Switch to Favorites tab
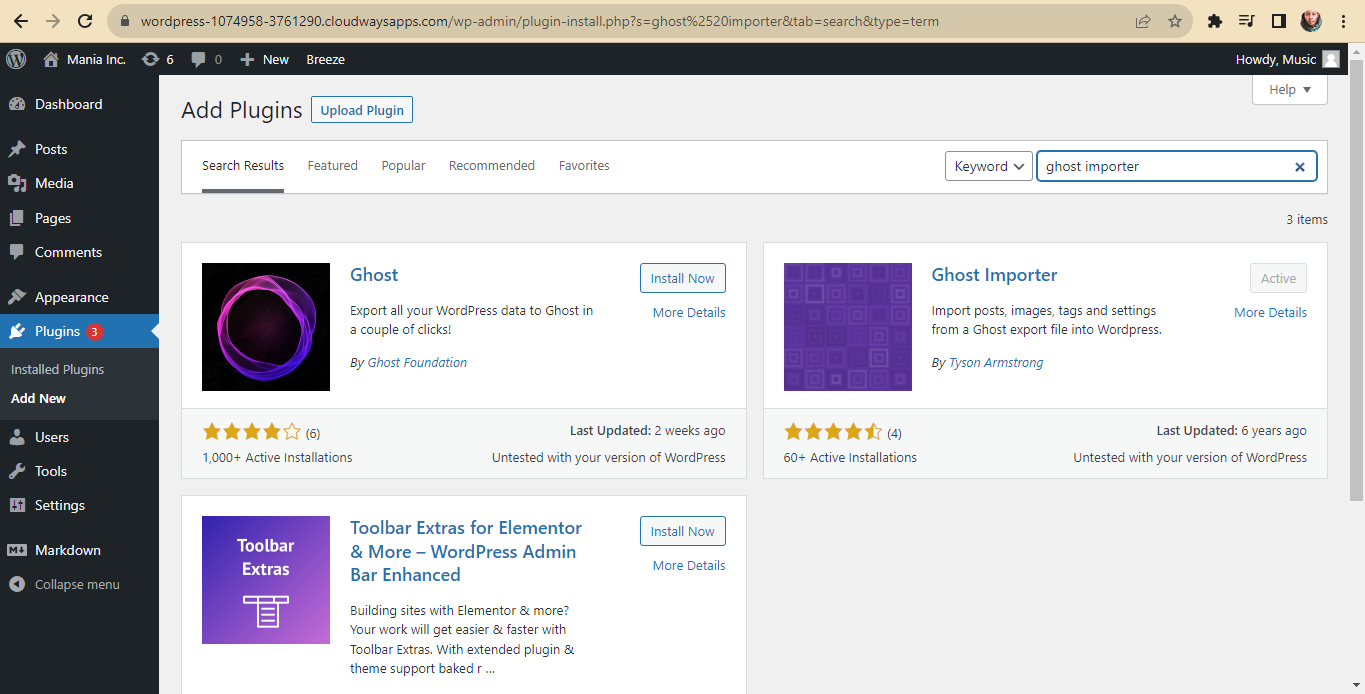The image size is (1365, 694). [x=584, y=166]
